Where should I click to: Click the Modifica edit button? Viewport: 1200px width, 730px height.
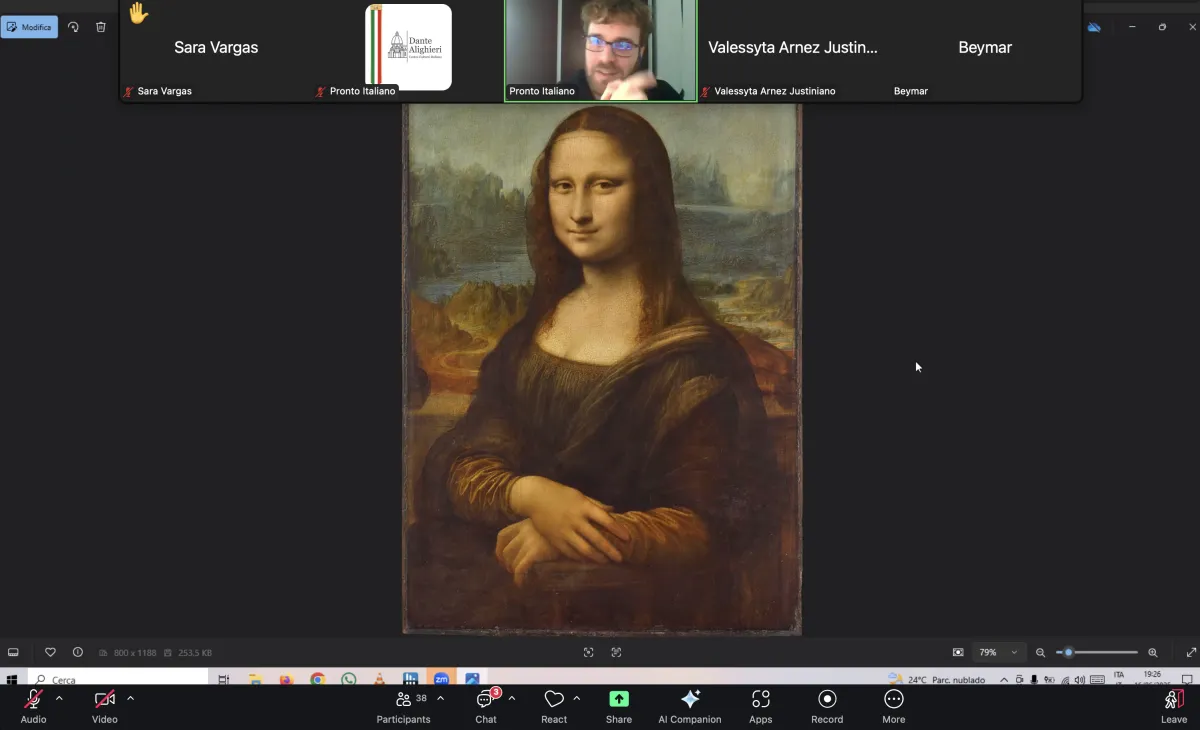pos(30,27)
